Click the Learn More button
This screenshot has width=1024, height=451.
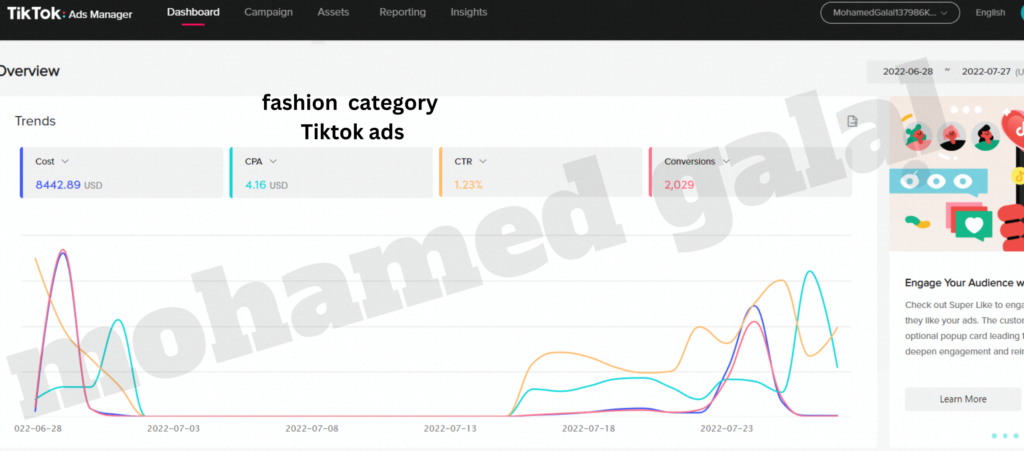[x=962, y=399]
